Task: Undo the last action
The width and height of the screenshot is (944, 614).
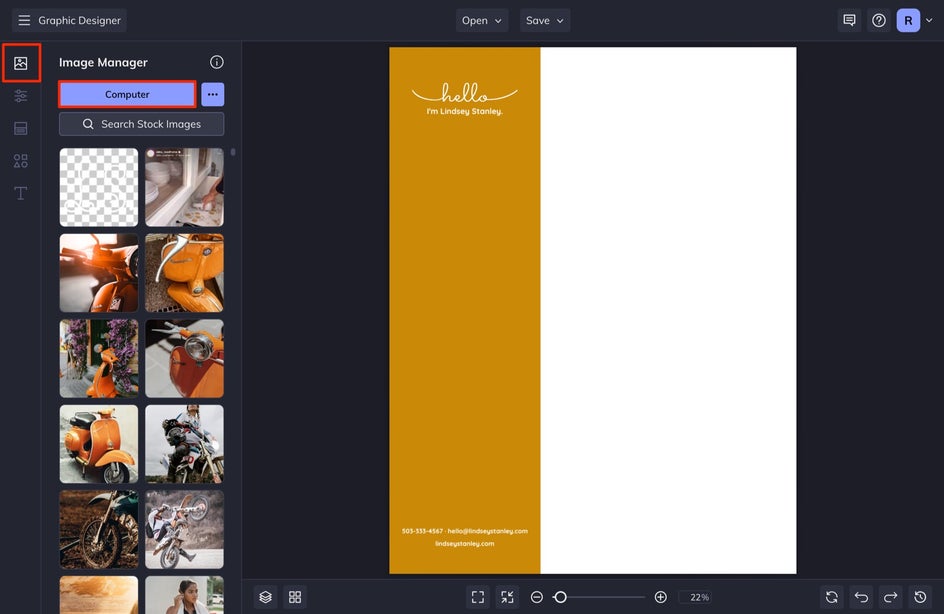Action: (x=862, y=597)
